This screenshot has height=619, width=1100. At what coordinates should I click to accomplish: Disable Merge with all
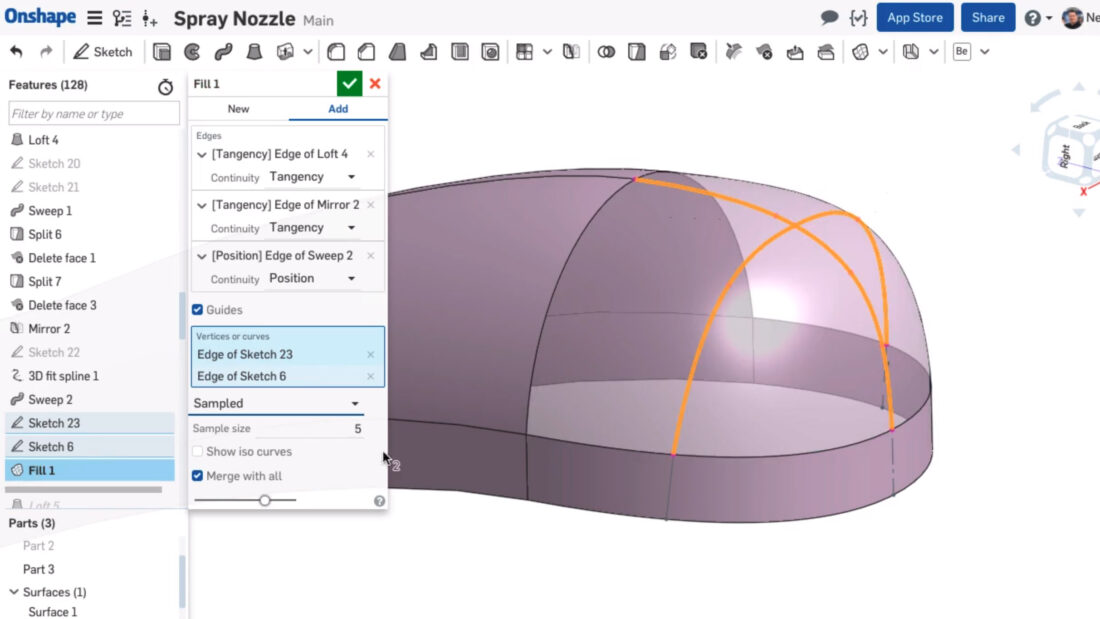(x=197, y=476)
